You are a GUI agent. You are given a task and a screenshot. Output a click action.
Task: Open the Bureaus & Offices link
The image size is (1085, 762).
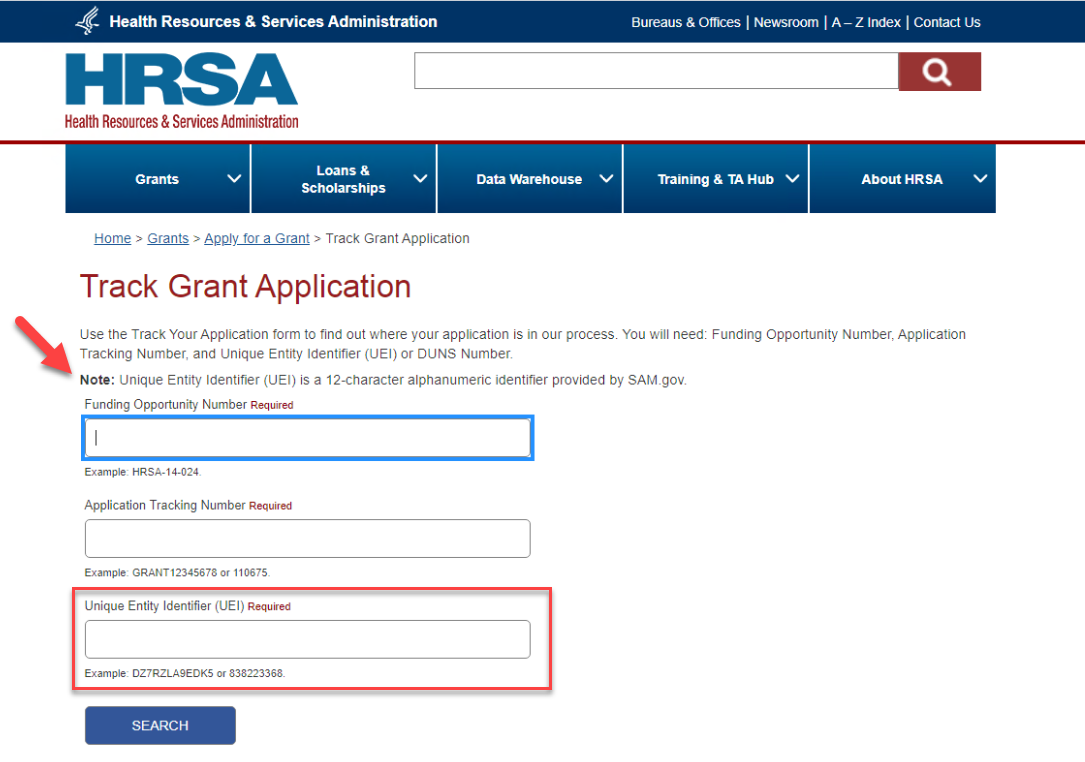(686, 22)
